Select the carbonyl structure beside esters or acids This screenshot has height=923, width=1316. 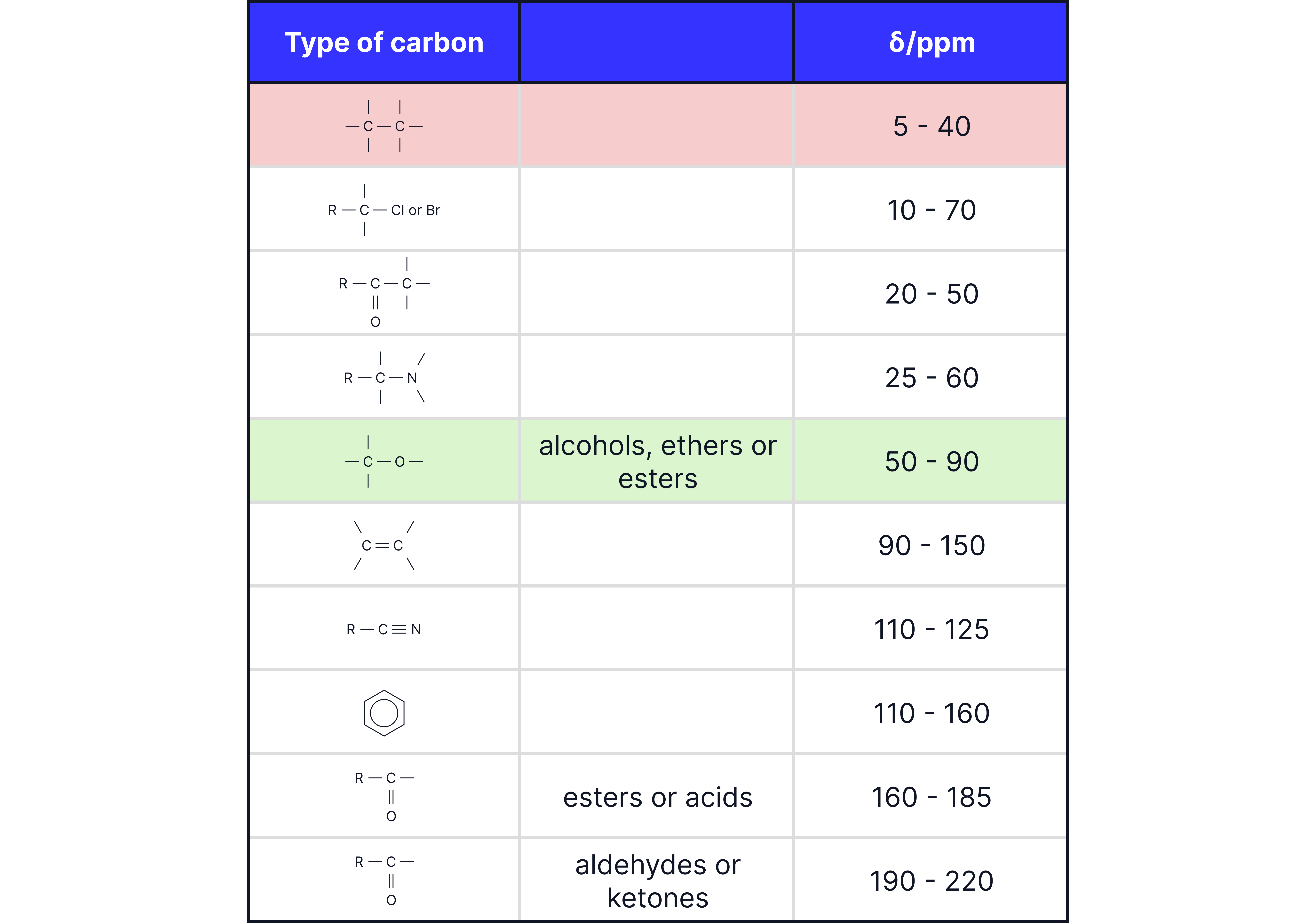click(x=384, y=796)
